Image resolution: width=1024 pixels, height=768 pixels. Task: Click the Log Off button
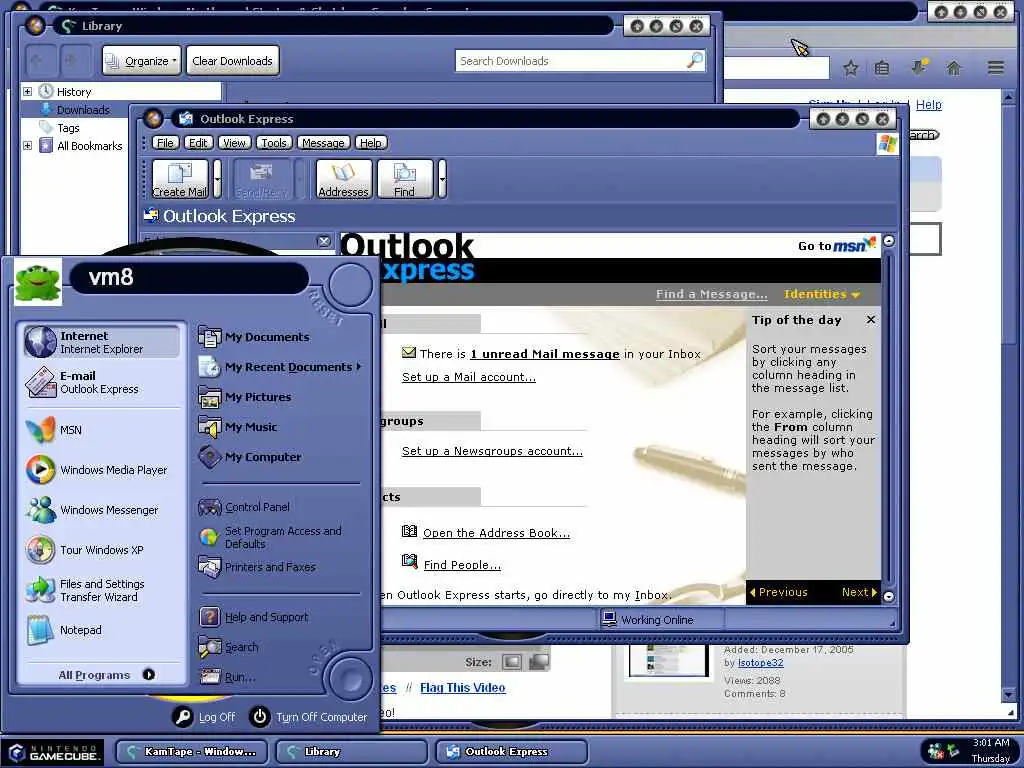204,717
